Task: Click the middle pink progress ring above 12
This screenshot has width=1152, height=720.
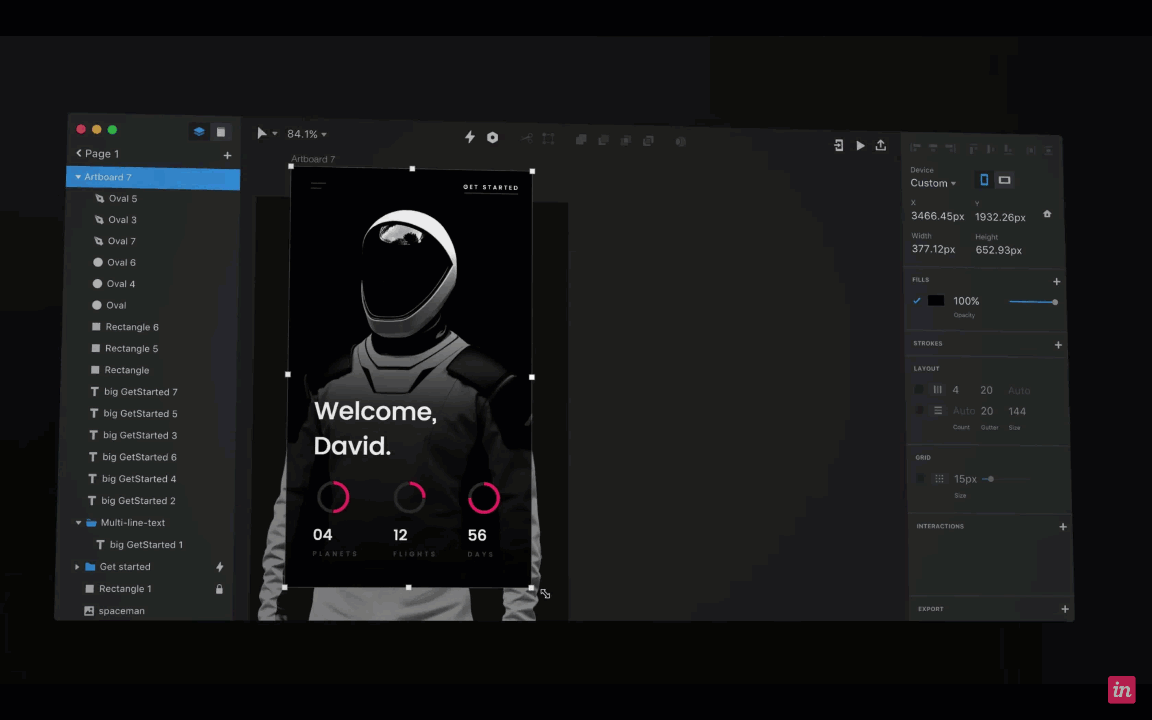Action: pos(409,497)
